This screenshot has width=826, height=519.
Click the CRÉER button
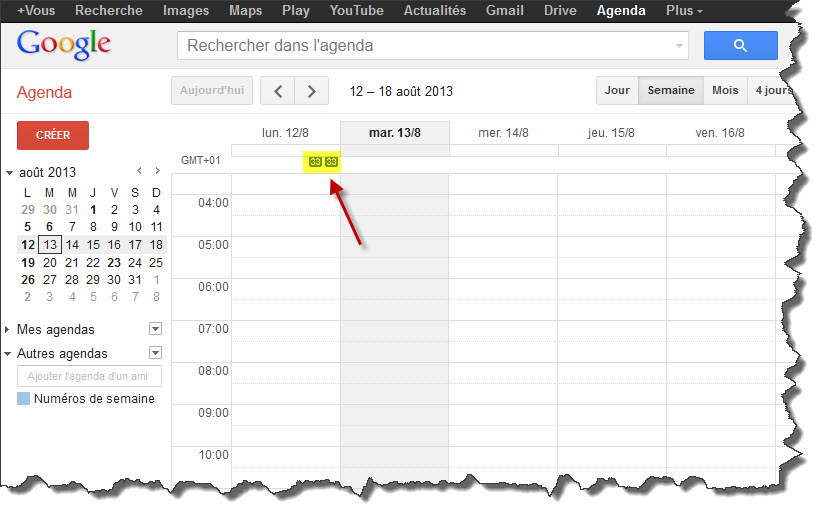click(53, 135)
